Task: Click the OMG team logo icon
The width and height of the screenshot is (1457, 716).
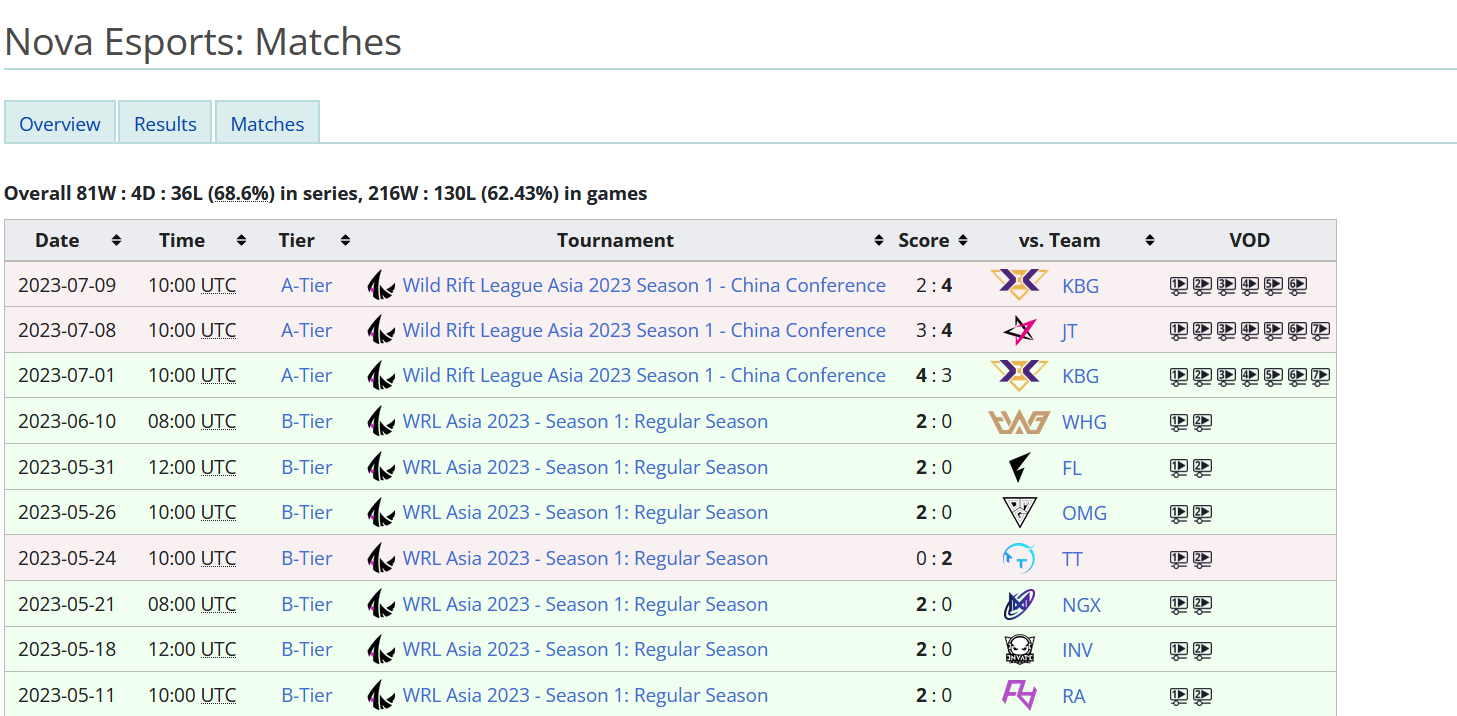Action: coord(1019,513)
